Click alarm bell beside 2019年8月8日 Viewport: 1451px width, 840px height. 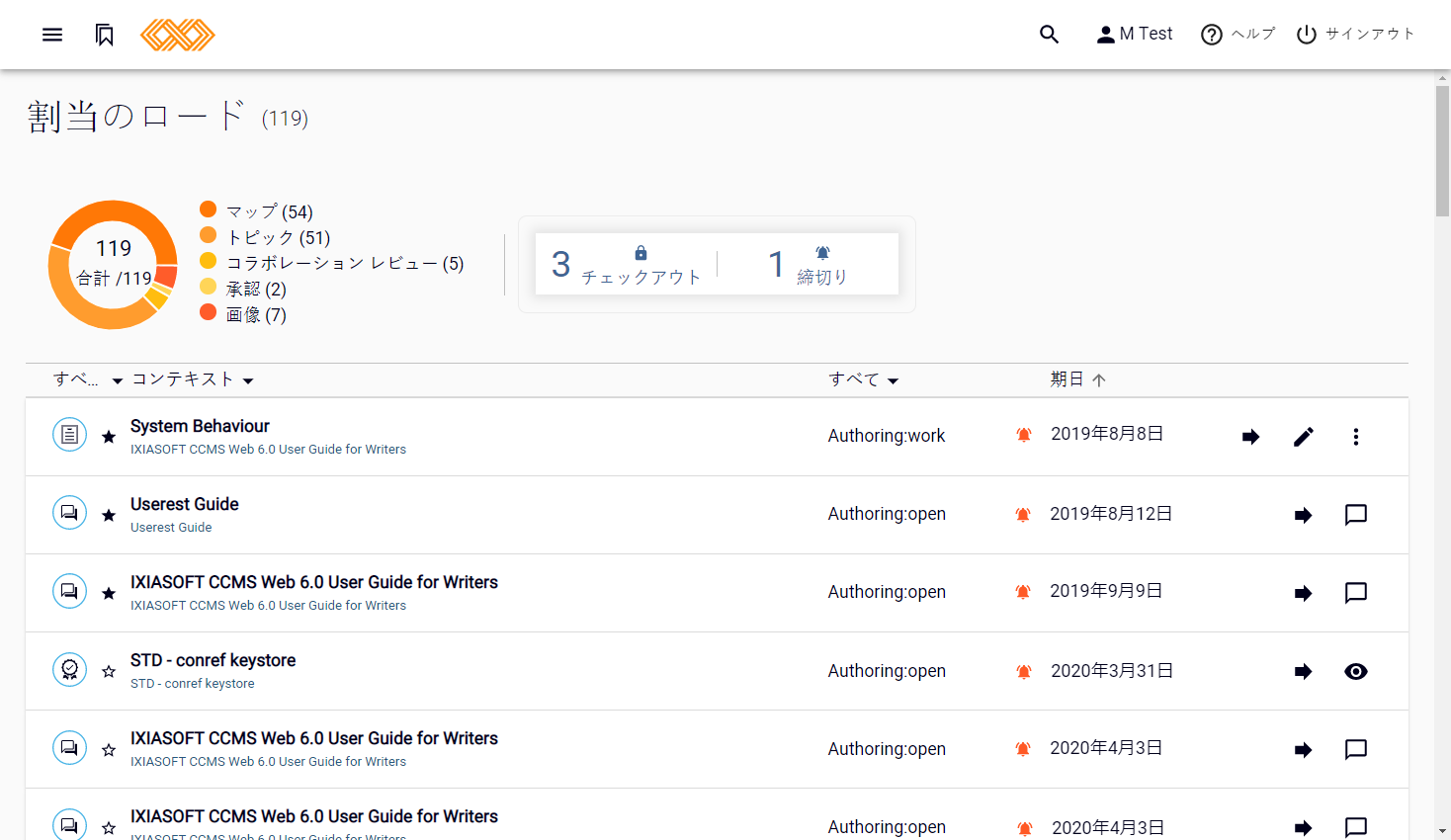click(x=1024, y=435)
